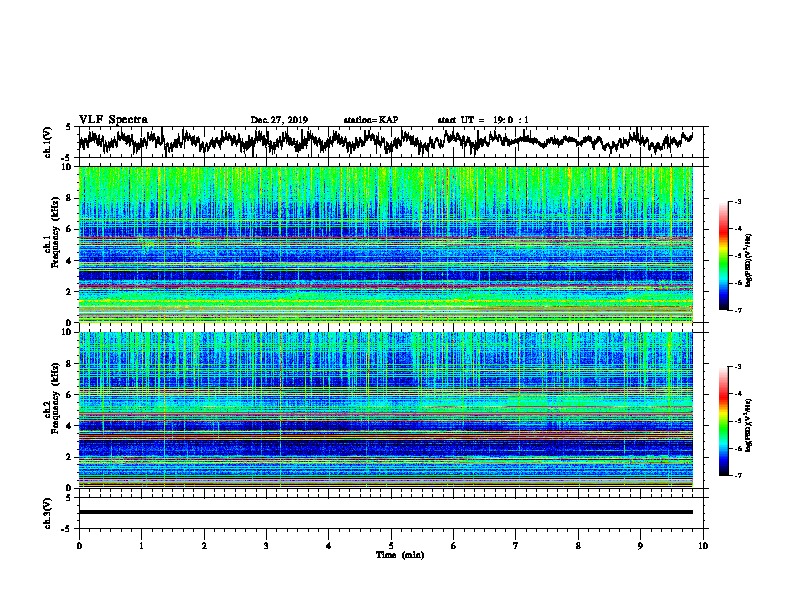Click the time axis tick label "3"
The height and width of the screenshot is (612, 792).
click(266, 546)
